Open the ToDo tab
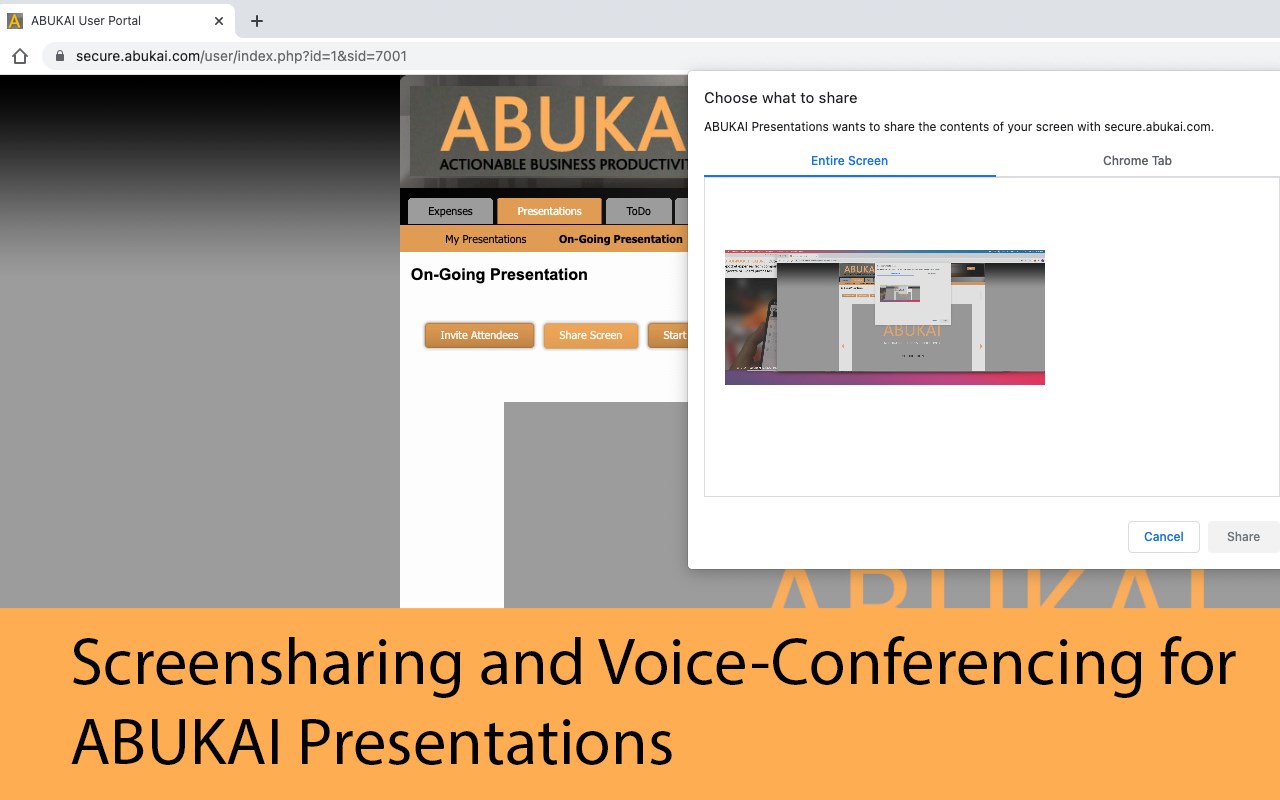This screenshot has height=800, width=1280. click(x=638, y=211)
